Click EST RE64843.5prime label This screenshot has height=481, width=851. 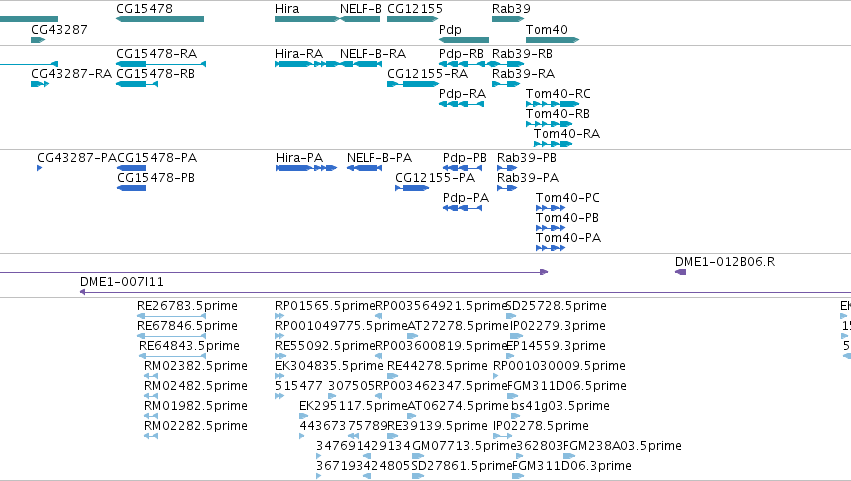189,346
